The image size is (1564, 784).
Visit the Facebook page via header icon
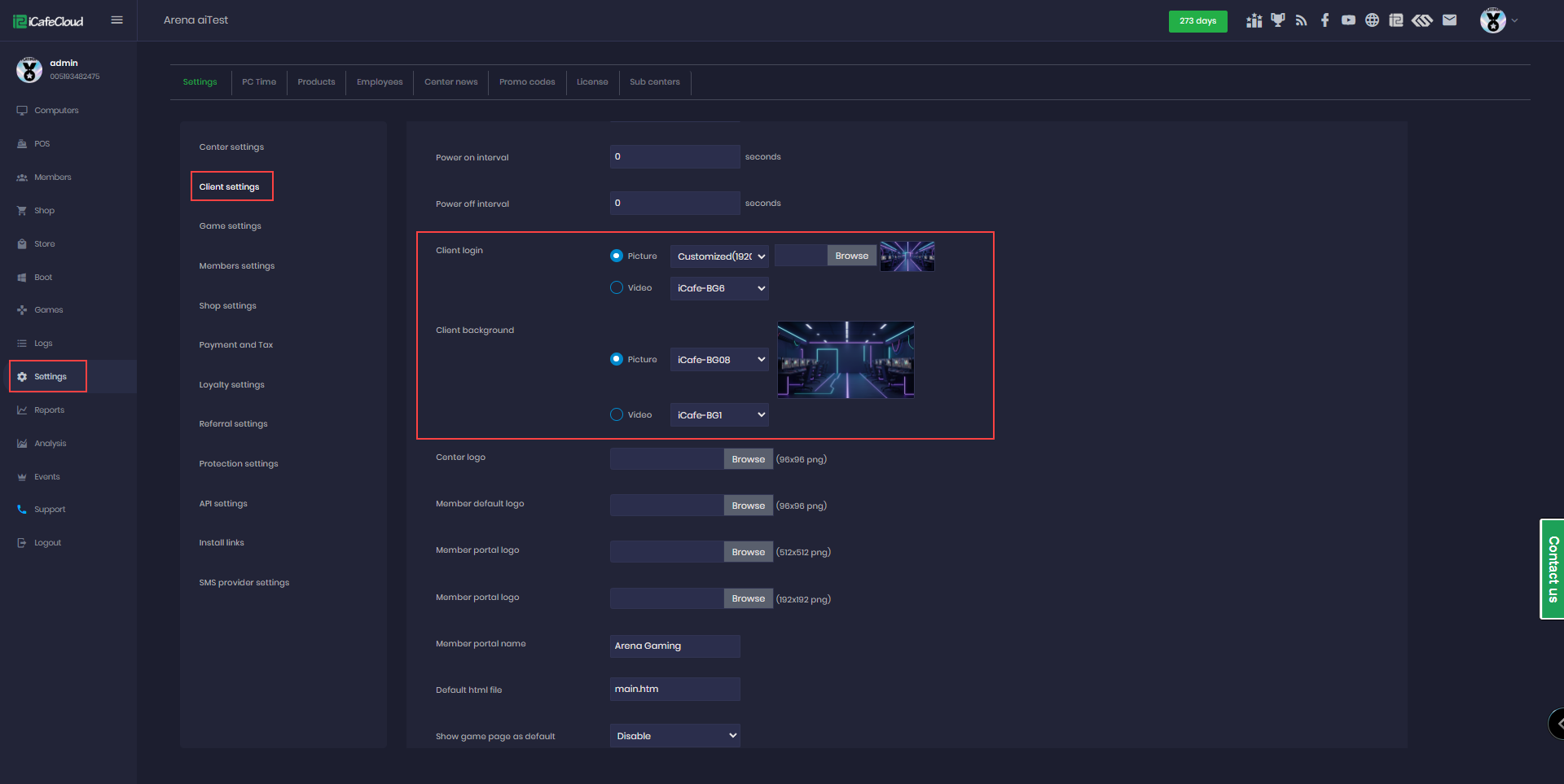[x=1325, y=20]
